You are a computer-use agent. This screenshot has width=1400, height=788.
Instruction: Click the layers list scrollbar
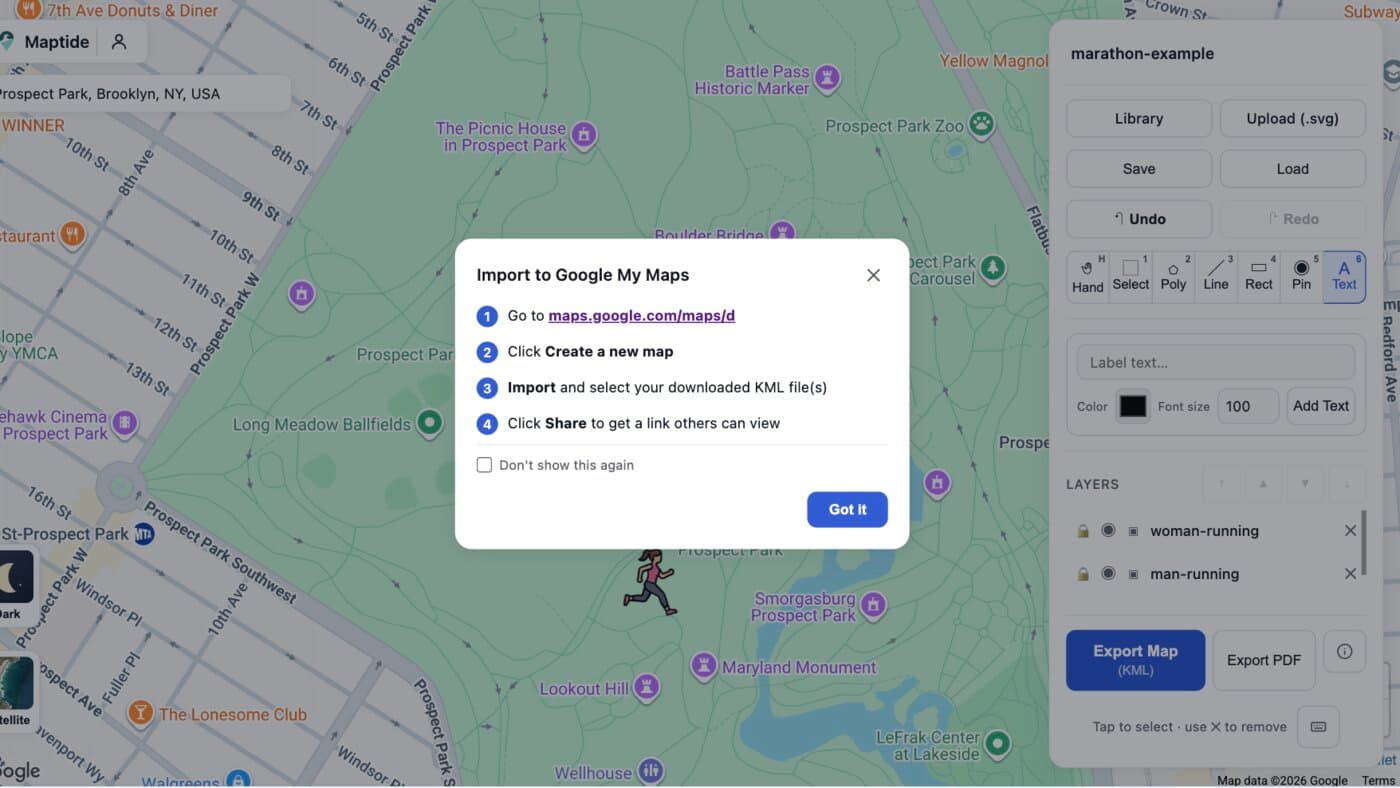1363,543
